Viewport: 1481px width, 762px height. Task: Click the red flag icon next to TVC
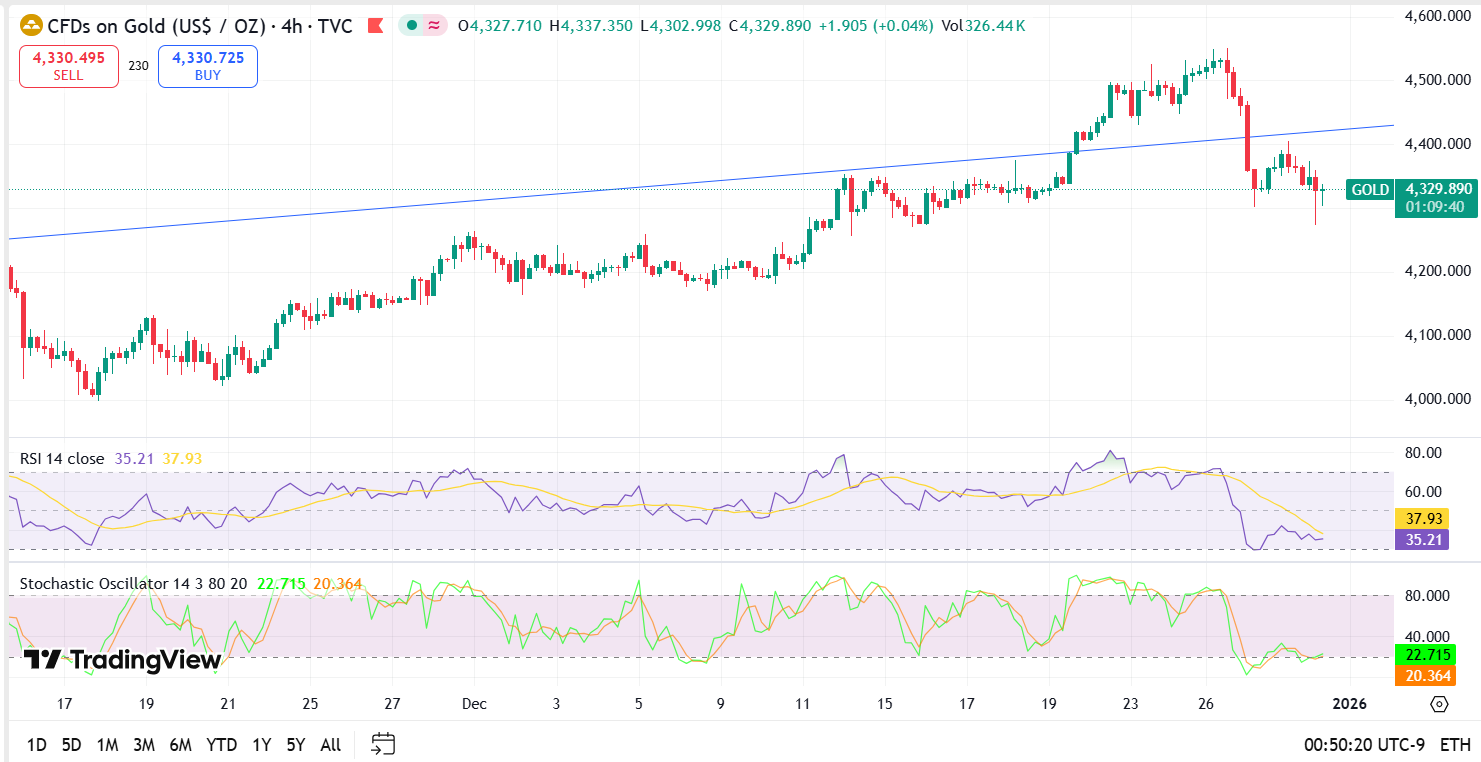pos(377,27)
